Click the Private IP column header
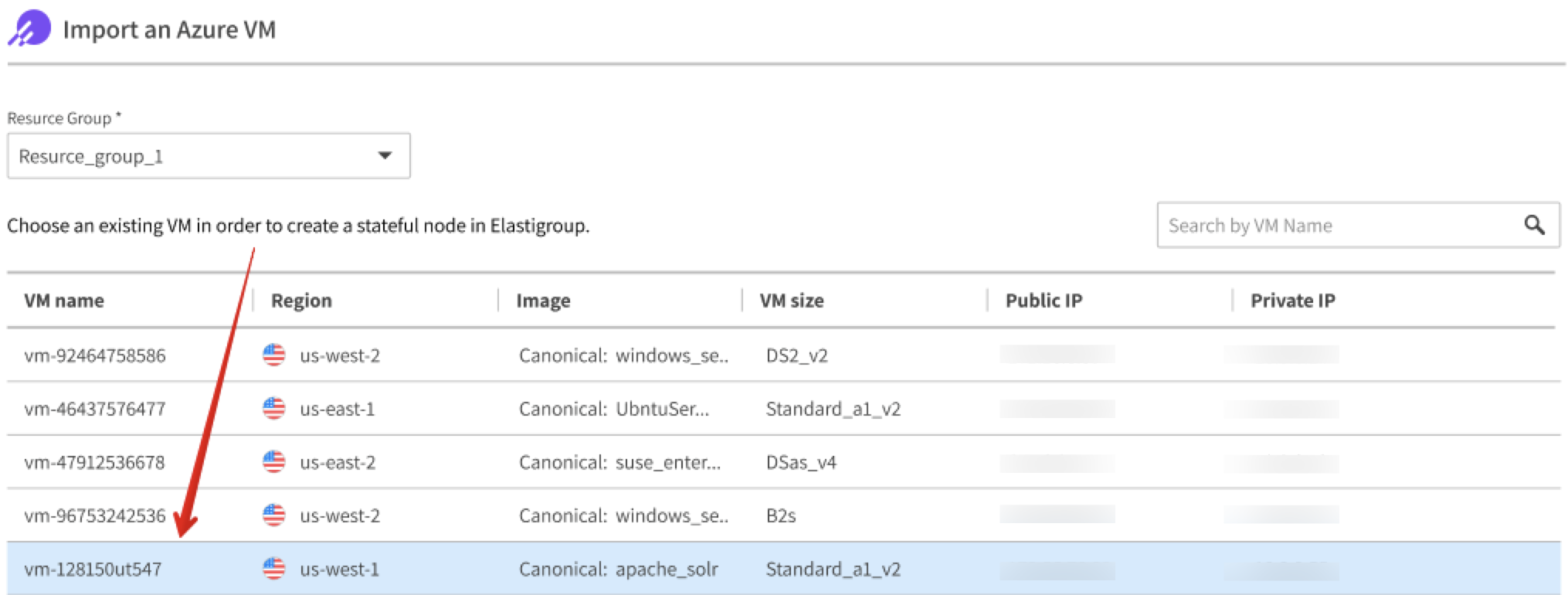The image size is (1568, 595). 1292,301
